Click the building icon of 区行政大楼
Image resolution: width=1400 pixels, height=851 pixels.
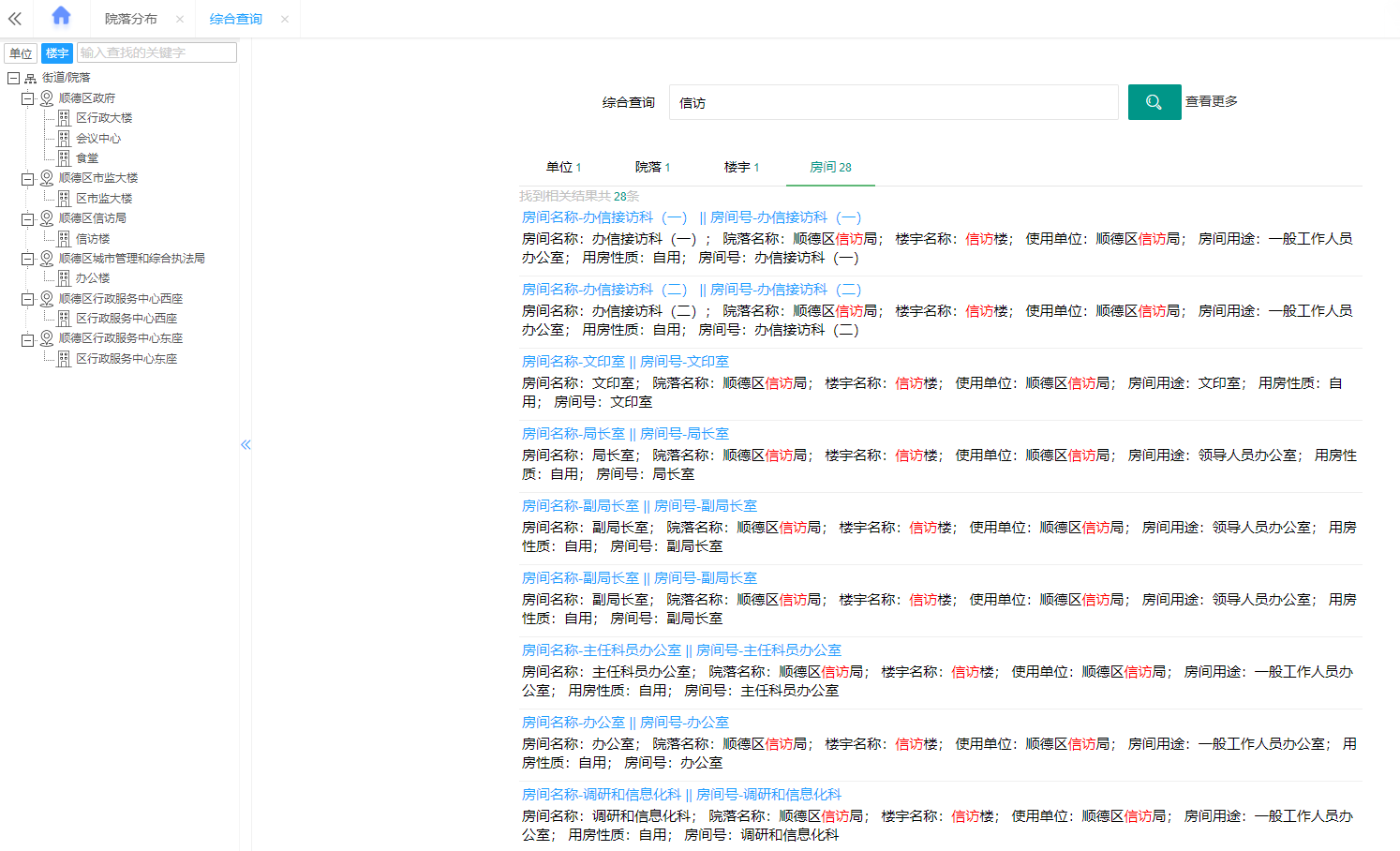tap(64, 118)
